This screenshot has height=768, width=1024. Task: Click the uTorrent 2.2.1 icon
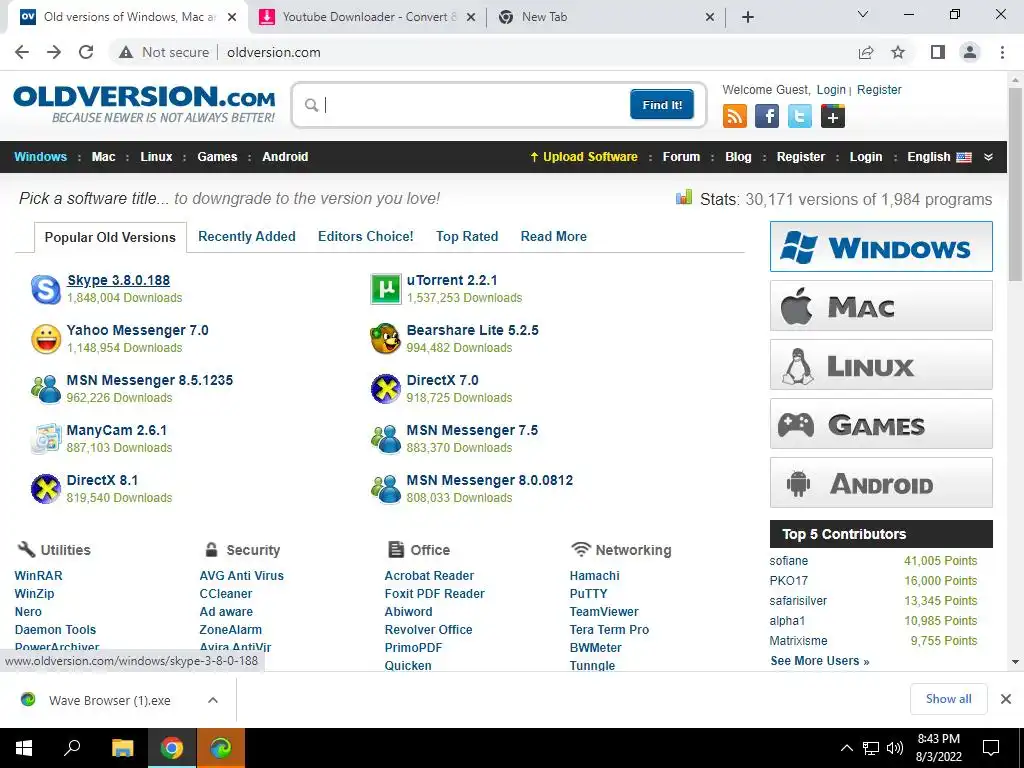(x=386, y=289)
